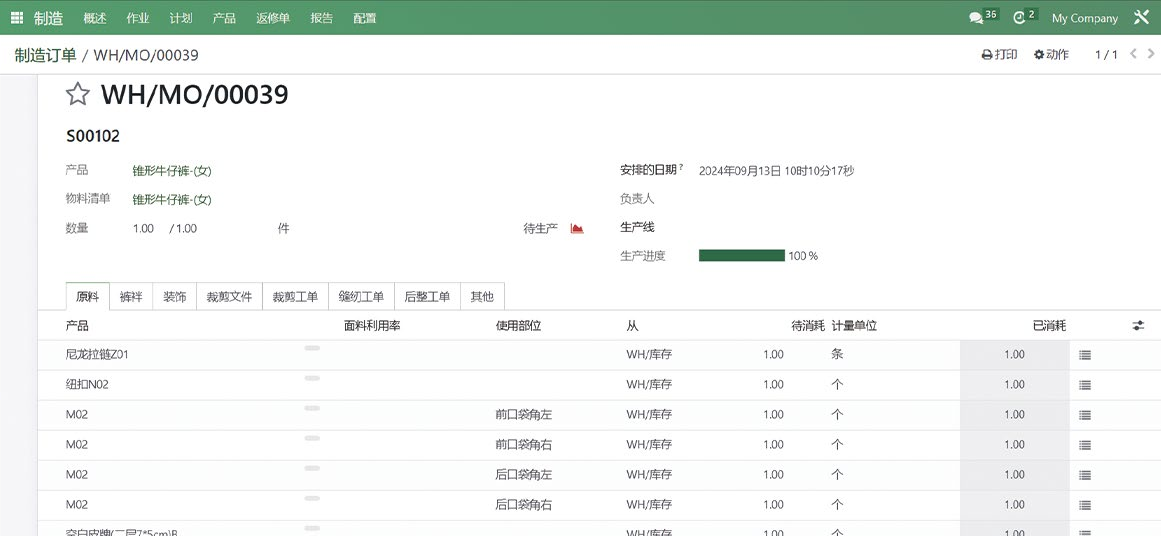Open the debug tools wrench icon
This screenshot has height=536, width=1161.
(x=1141, y=18)
